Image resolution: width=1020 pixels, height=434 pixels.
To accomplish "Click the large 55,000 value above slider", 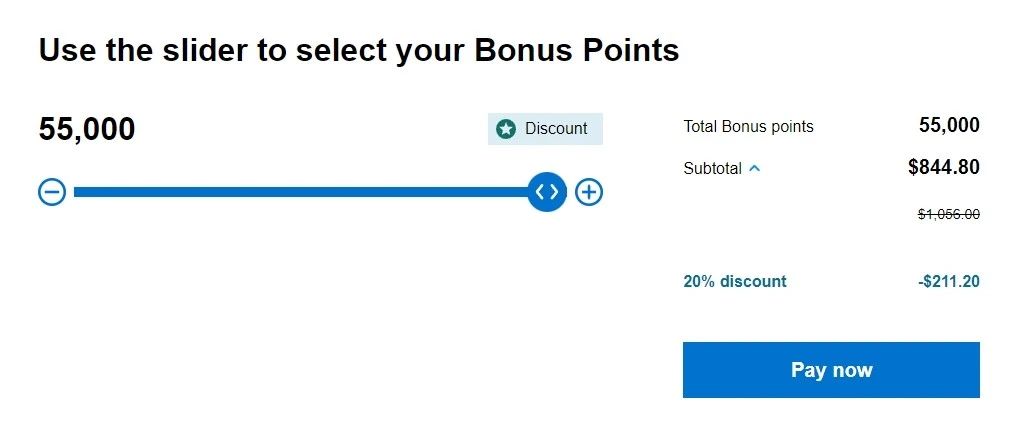I will [x=87, y=130].
